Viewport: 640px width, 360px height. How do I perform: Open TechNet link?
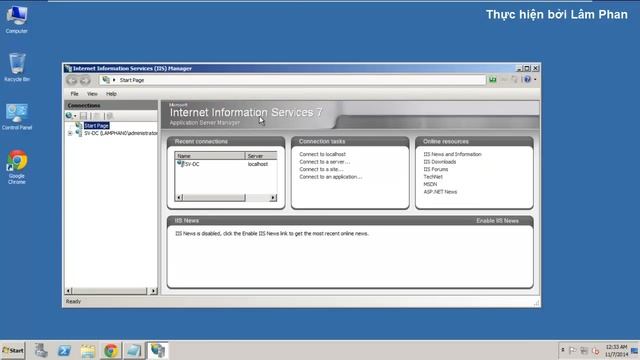click(433, 177)
